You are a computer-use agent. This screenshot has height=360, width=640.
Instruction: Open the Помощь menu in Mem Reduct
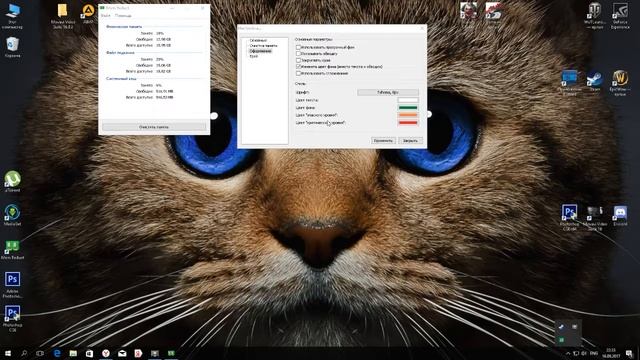[x=123, y=16]
